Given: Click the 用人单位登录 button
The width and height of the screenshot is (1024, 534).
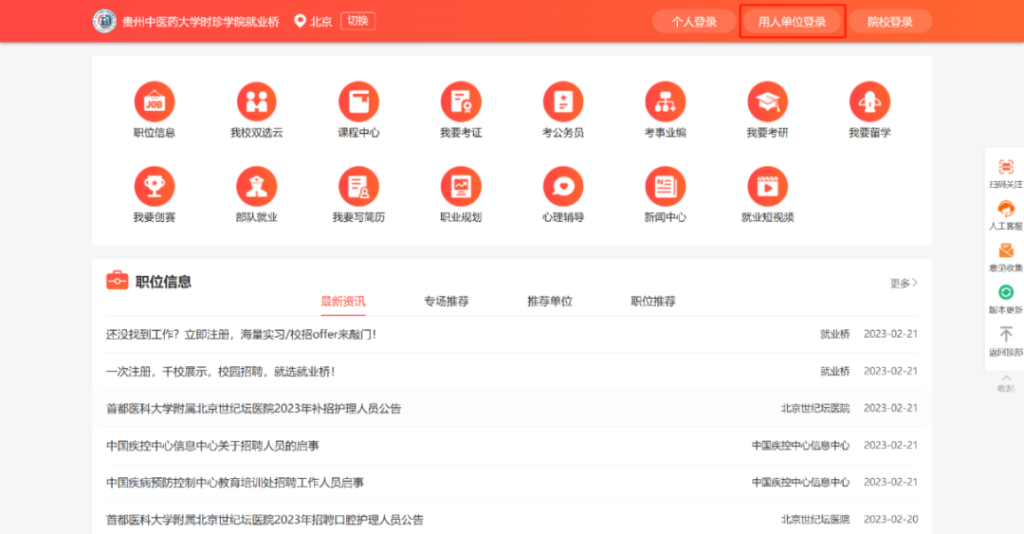Looking at the screenshot, I should [x=792, y=22].
